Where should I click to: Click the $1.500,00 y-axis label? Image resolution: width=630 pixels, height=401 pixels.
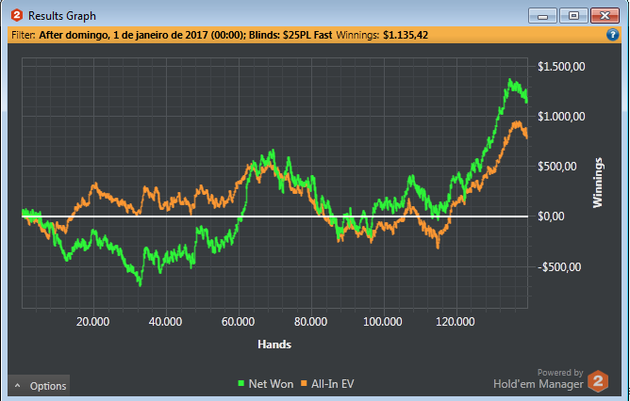(x=561, y=66)
